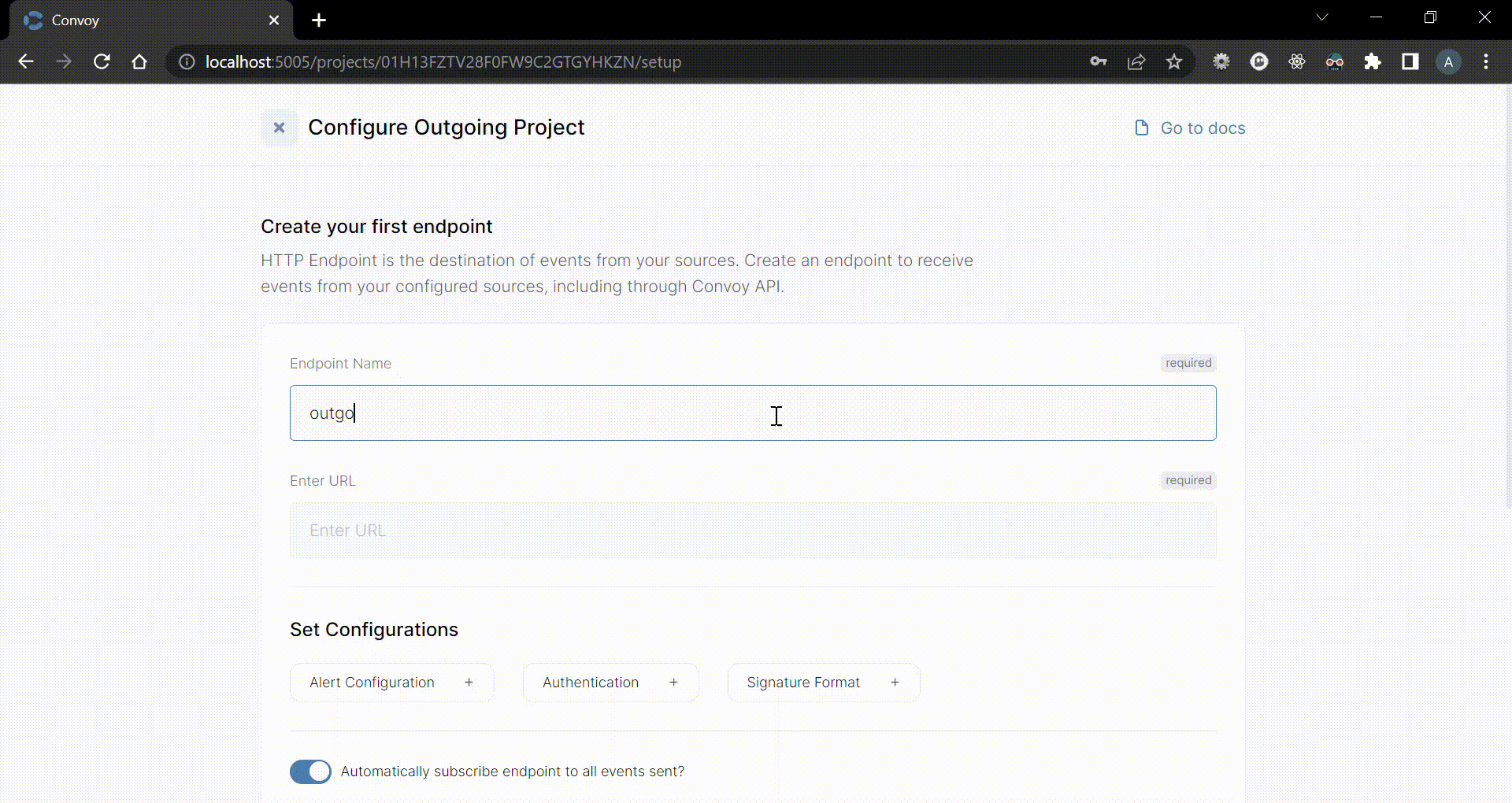
Task: Open the hooded-character extension icon
Action: pyautogui.click(x=1335, y=61)
